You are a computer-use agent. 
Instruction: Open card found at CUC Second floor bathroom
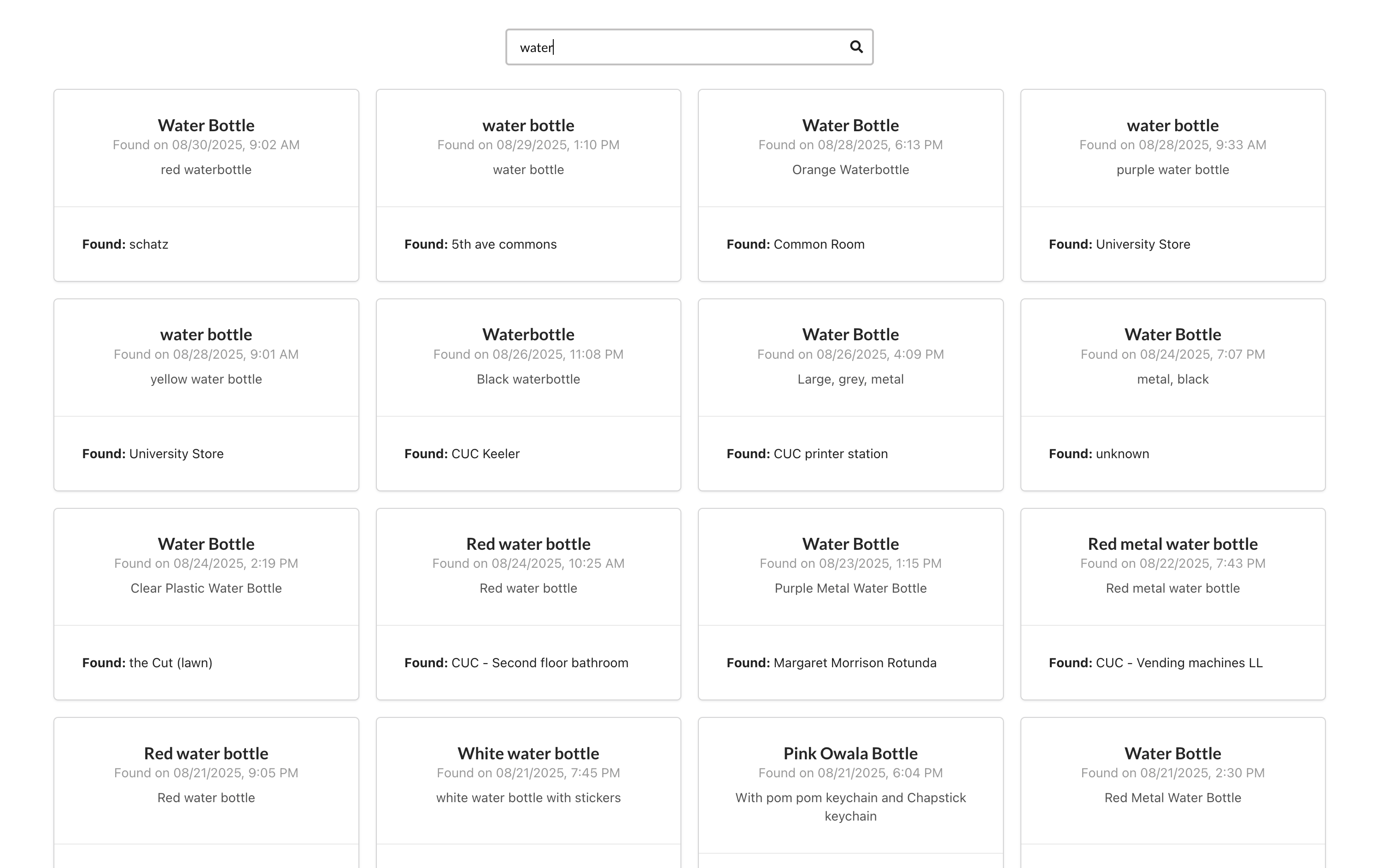pos(528,603)
